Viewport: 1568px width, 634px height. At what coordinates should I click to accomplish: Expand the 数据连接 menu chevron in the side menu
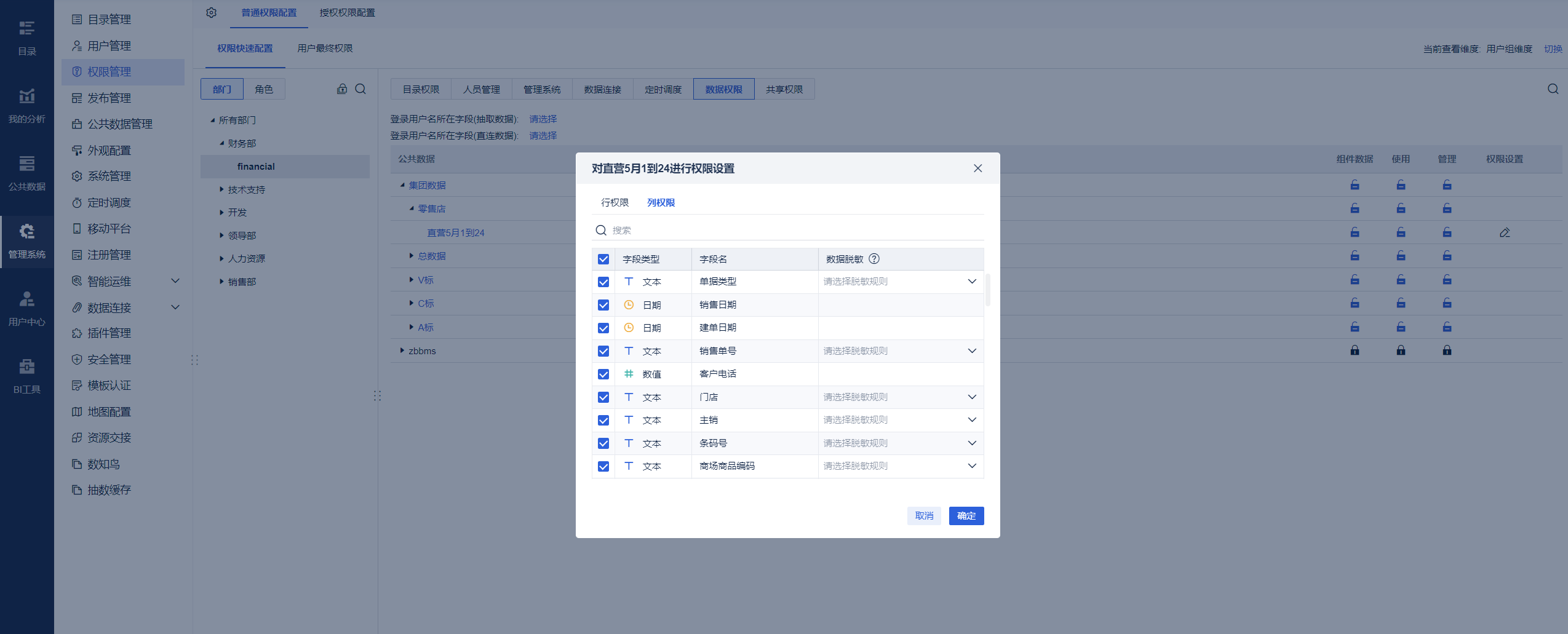tap(175, 307)
